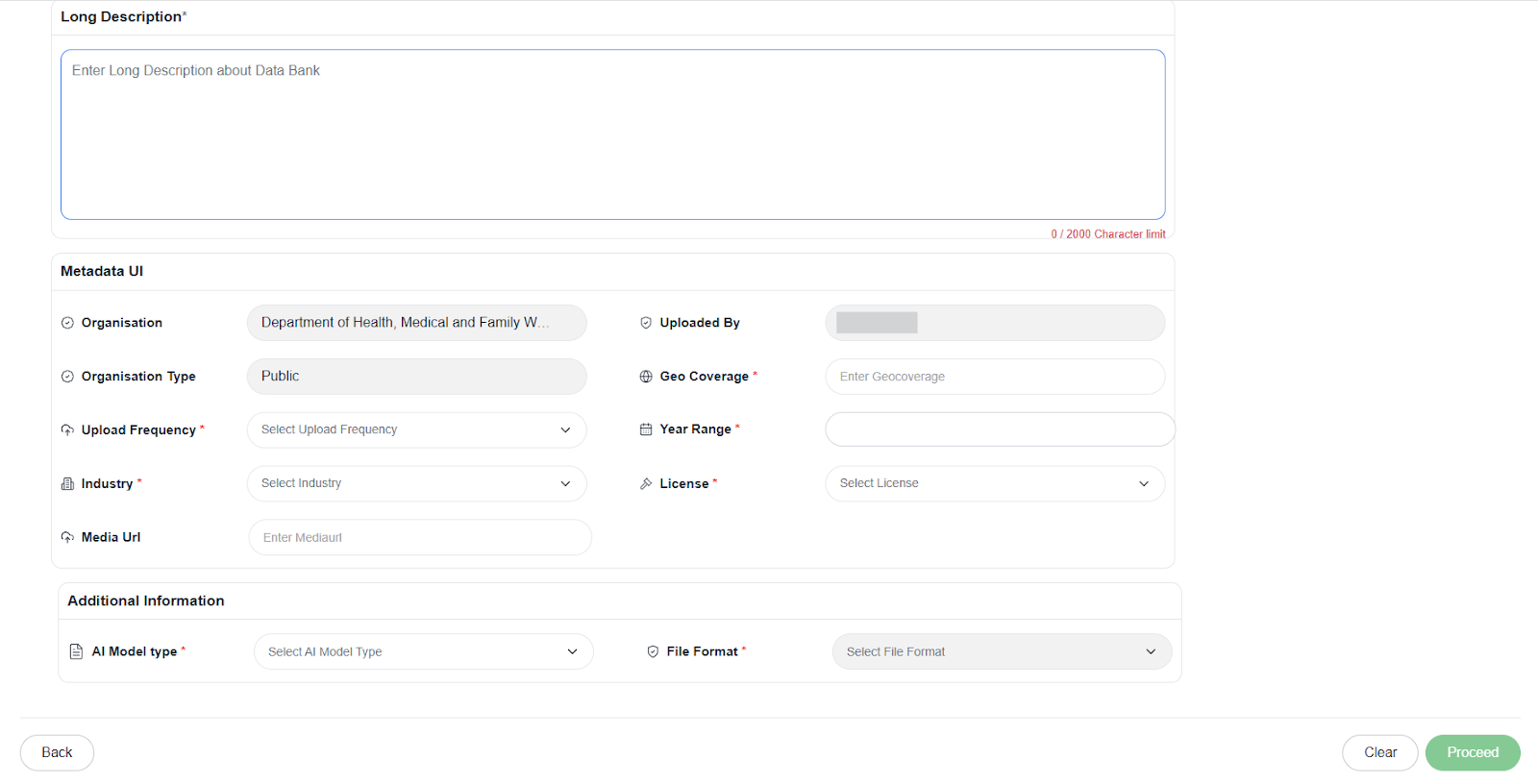Image resolution: width=1538 pixels, height=784 pixels.
Task: Click the cloud icon beside Upload Frequency
Action: click(67, 430)
